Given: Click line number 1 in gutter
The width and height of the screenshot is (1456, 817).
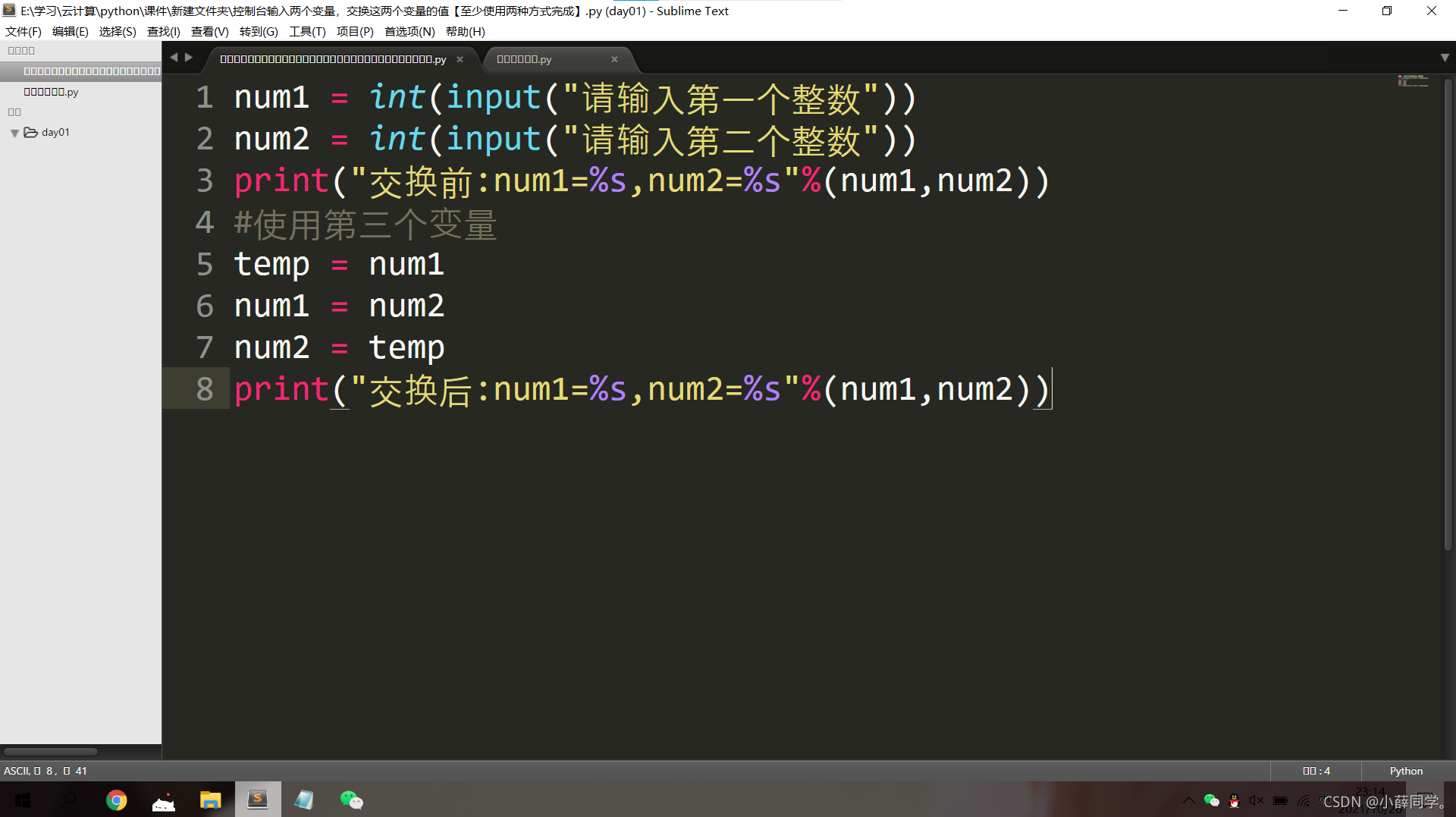Looking at the screenshot, I should click(205, 98).
